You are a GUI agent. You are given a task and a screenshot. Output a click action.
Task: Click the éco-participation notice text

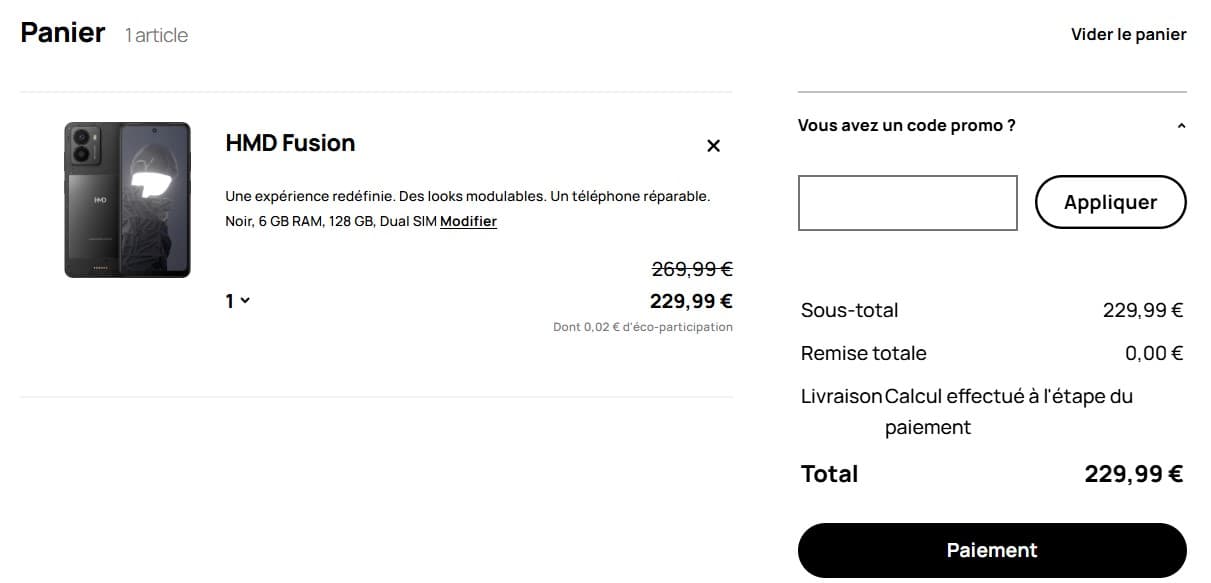(x=641, y=326)
